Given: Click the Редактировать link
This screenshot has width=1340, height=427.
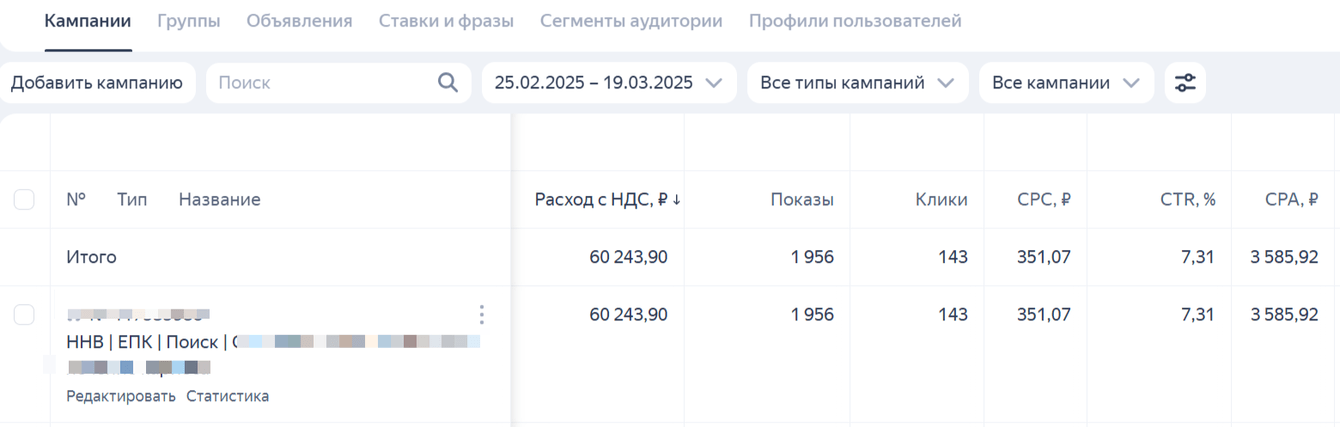Looking at the screenshot, I should (121, 396).
